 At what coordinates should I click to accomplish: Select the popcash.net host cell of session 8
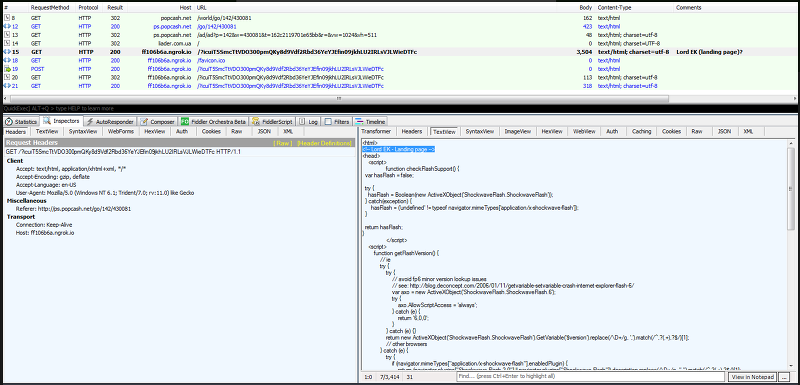pyautogui.click(x=175, y=18)
